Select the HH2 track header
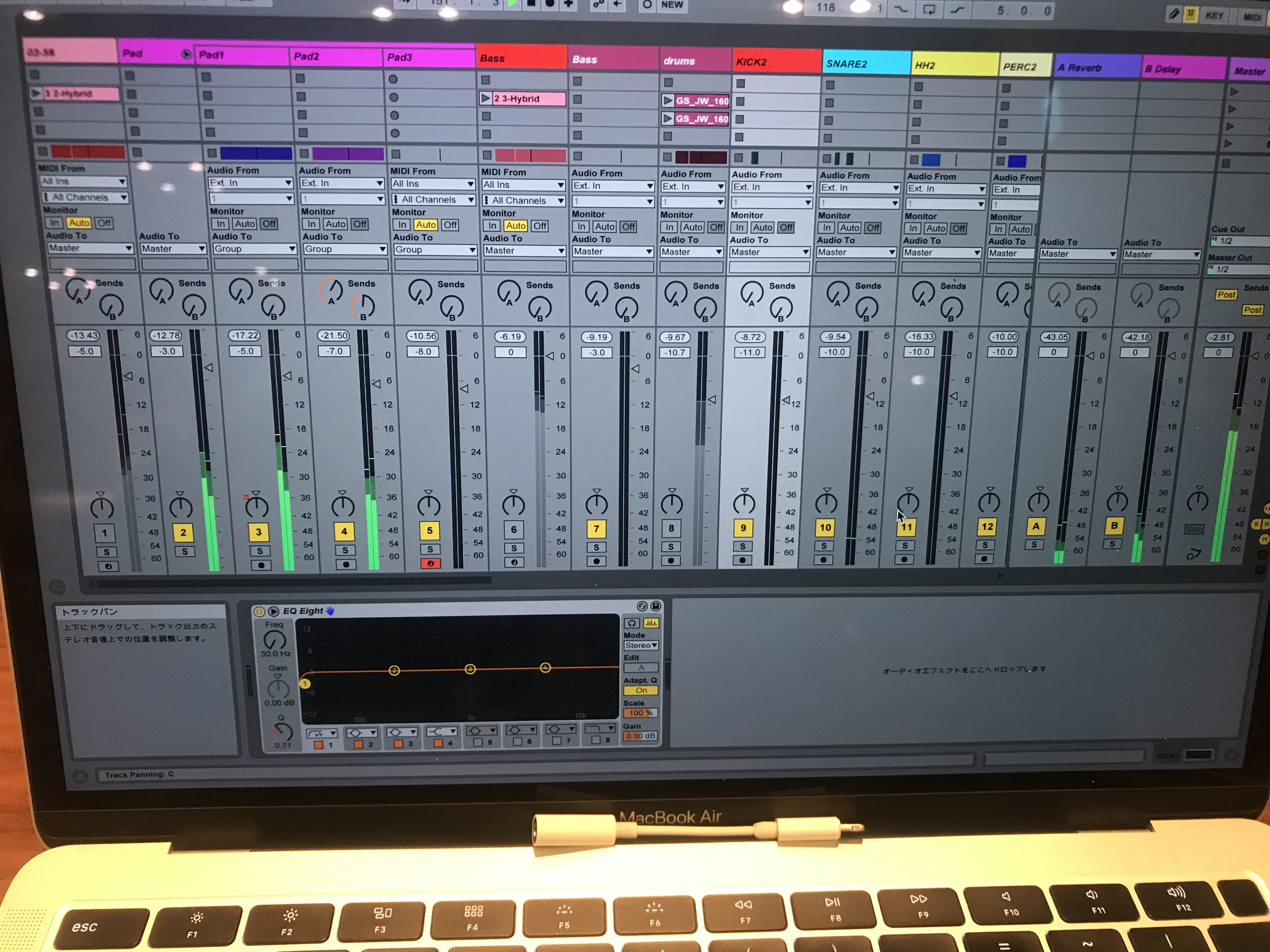This screenshot has height=952, width=1270. 955,65
